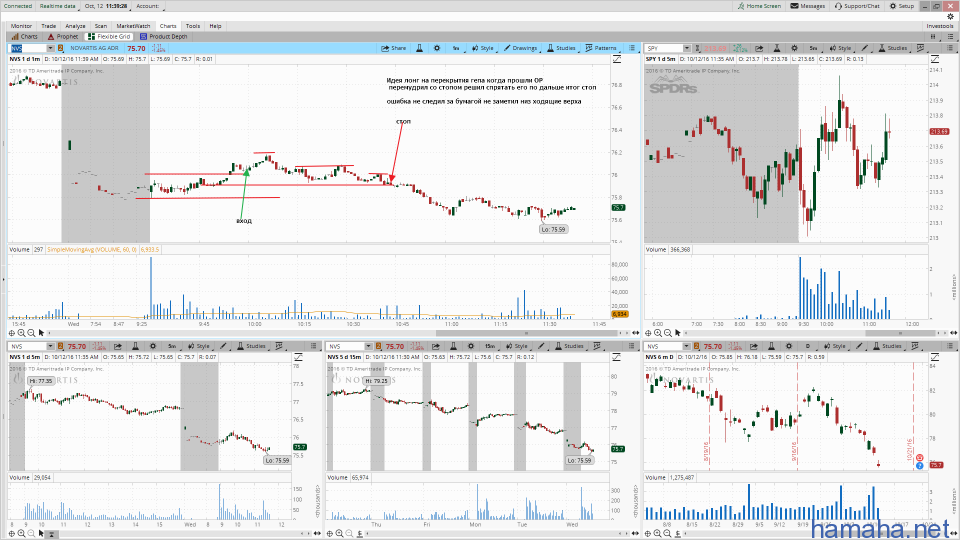Click the Home Screen button
The image size is (960, 540).
click(x=759, y=6)
